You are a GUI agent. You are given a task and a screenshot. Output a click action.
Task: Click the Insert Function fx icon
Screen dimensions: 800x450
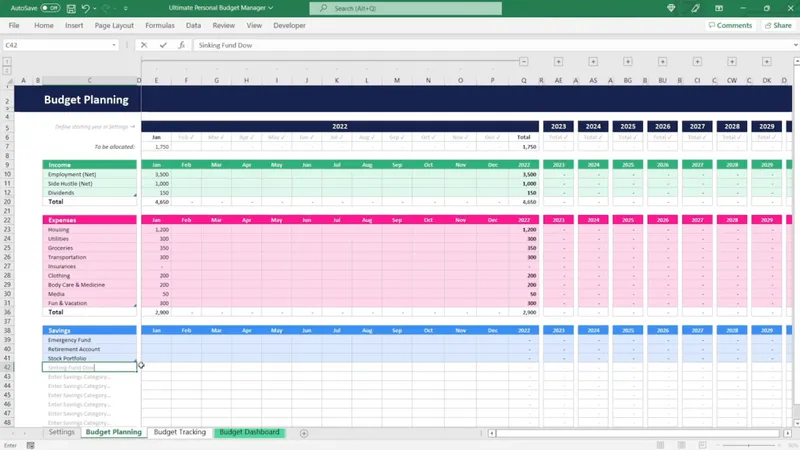[181, 45]
